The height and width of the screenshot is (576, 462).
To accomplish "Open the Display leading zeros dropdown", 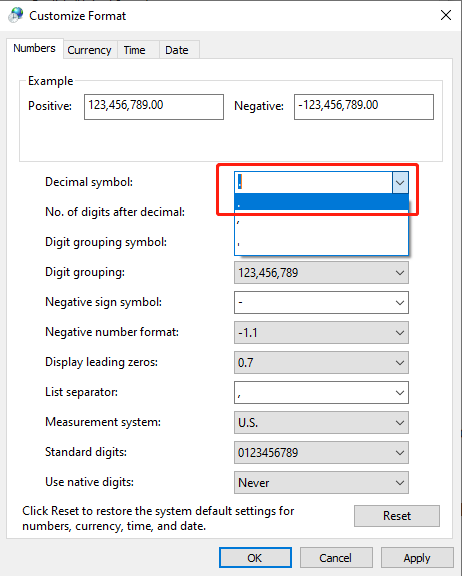I will (x=321, y=363).
